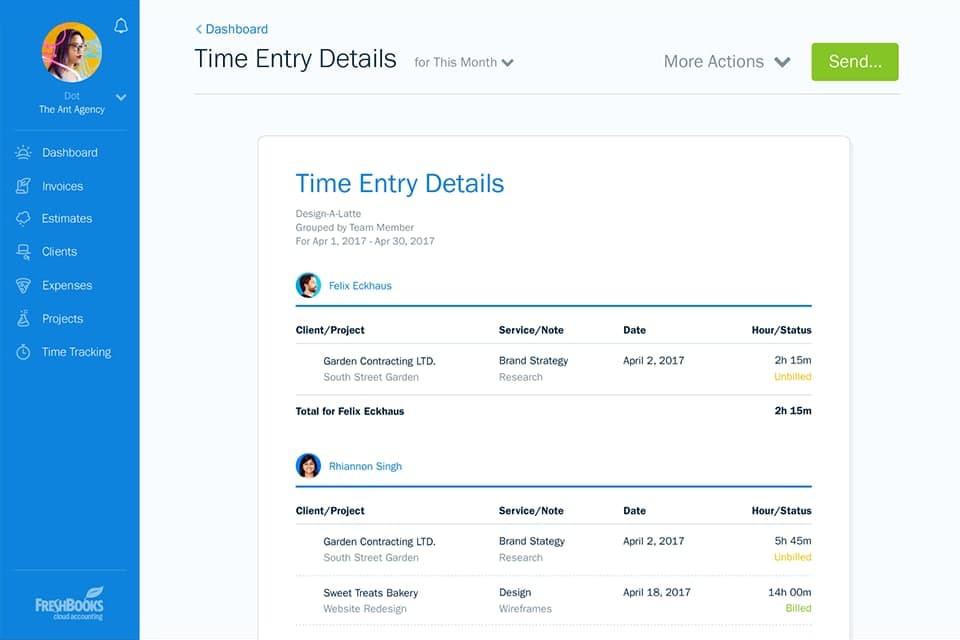Click Unbilled status under 2h 15m
960x640 pixels.
792,377
